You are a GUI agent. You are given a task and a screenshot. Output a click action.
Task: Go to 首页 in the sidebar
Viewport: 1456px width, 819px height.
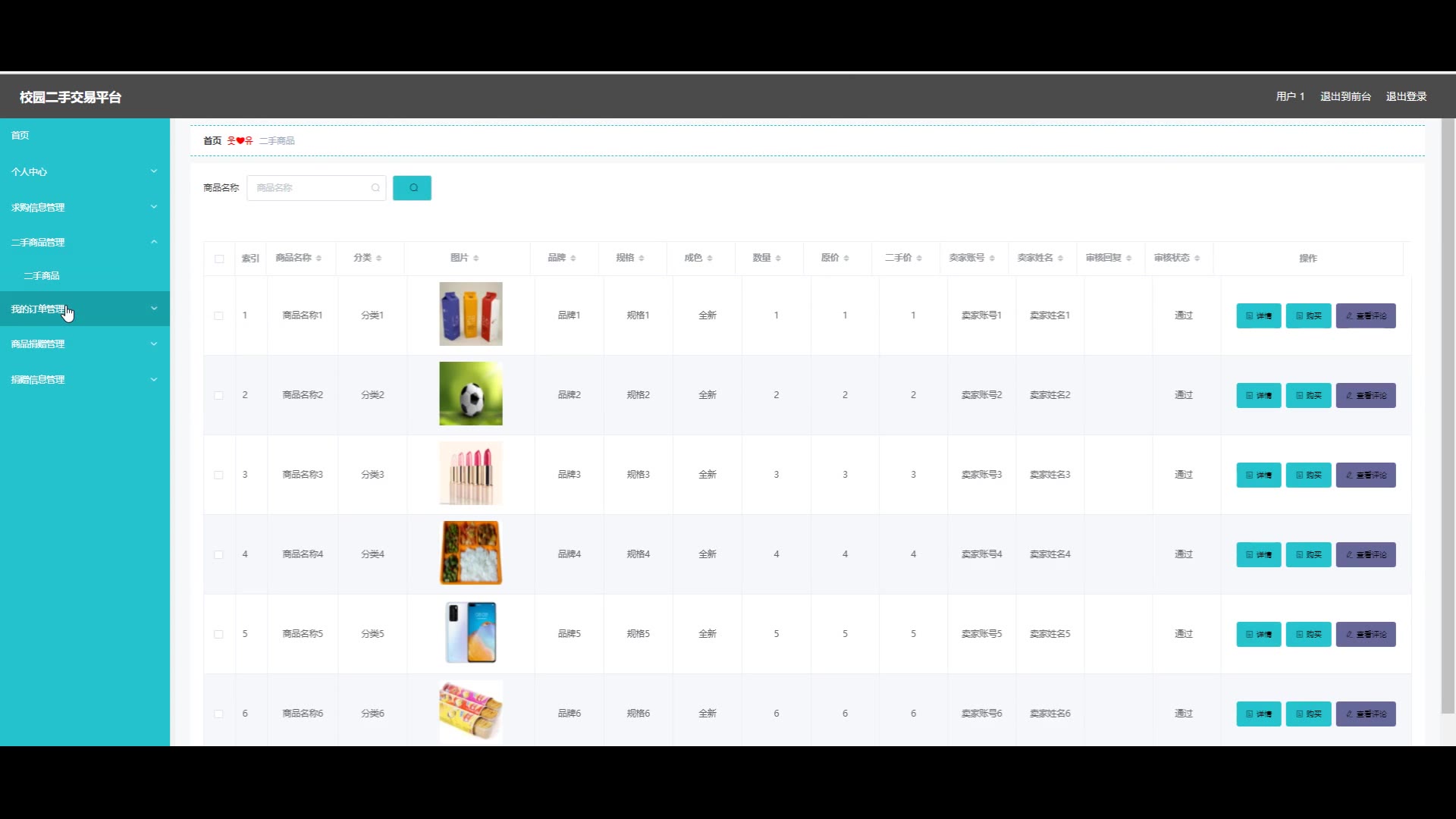click(20, 135)
